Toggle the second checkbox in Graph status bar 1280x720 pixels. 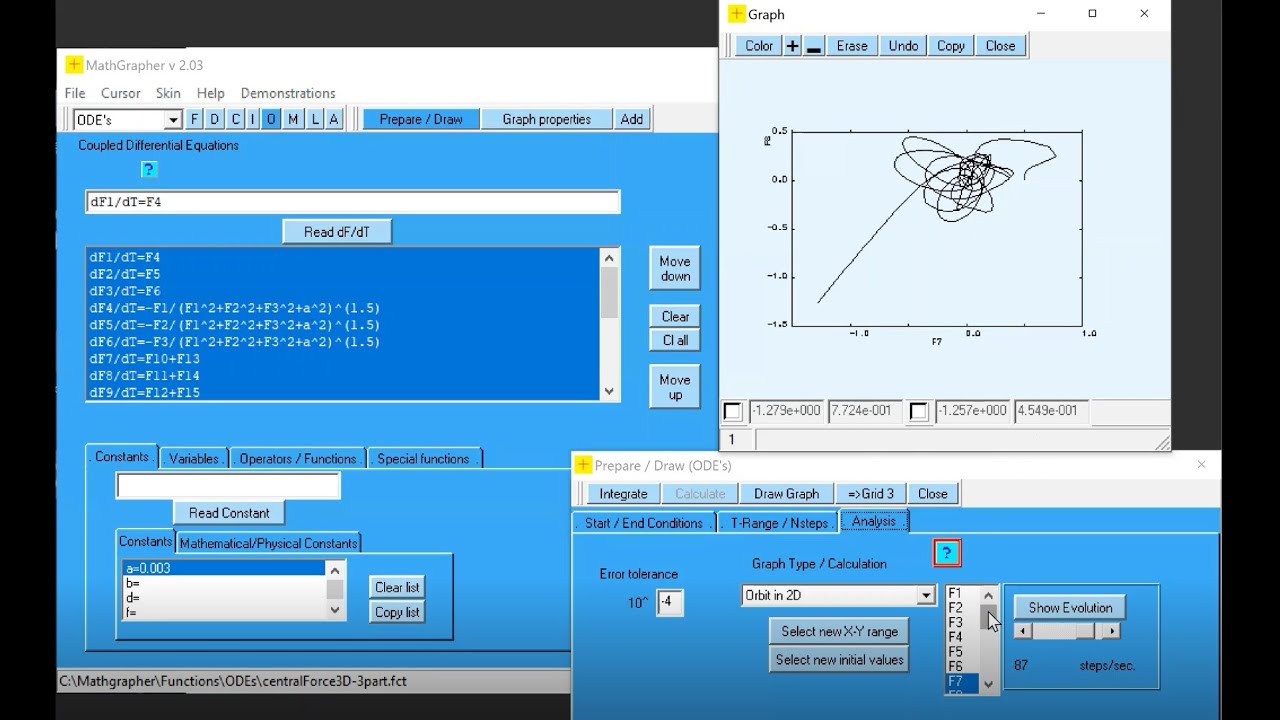coord(919,411)
